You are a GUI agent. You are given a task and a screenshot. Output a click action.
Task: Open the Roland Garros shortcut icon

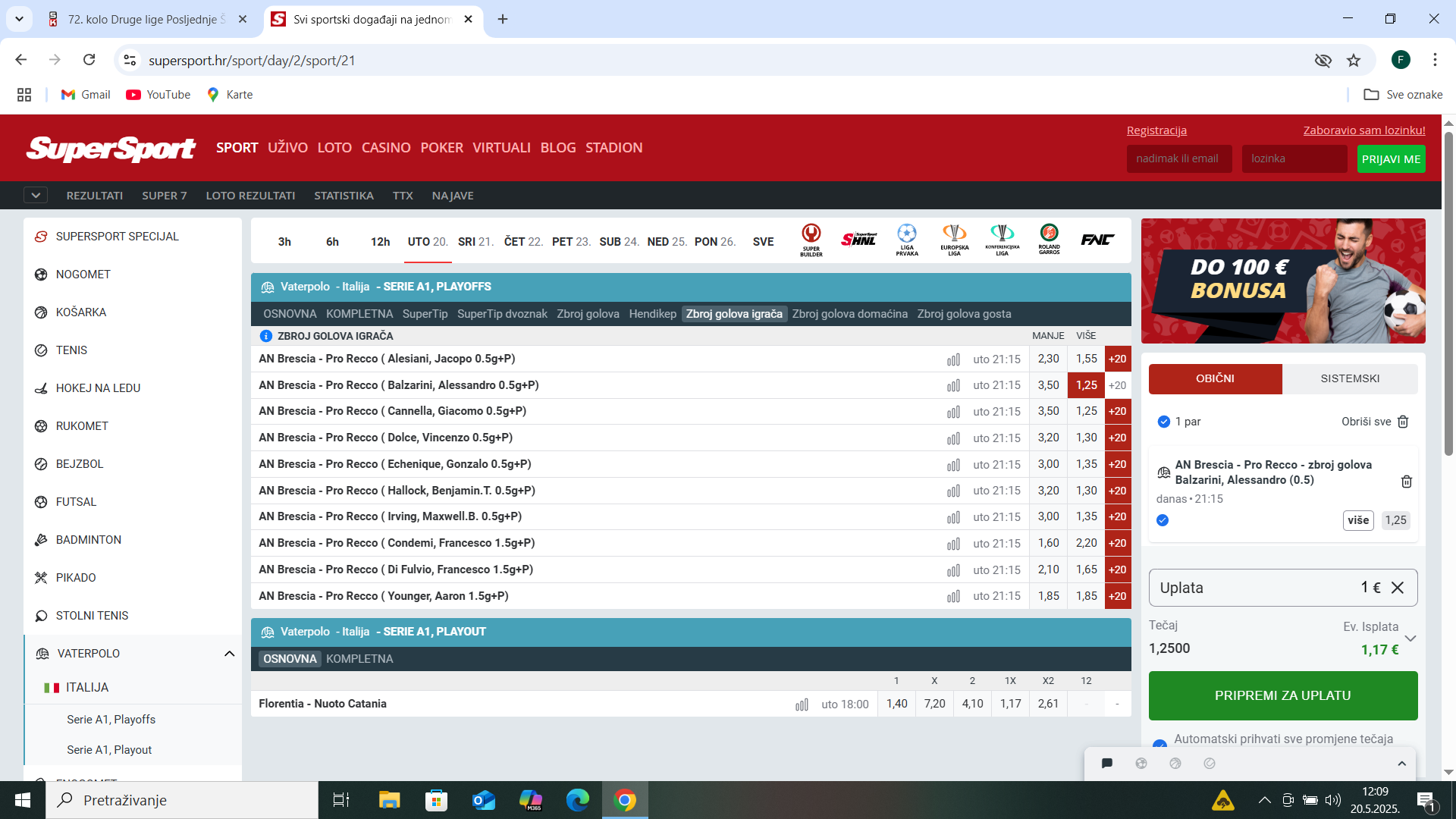tap(1049, 240)
